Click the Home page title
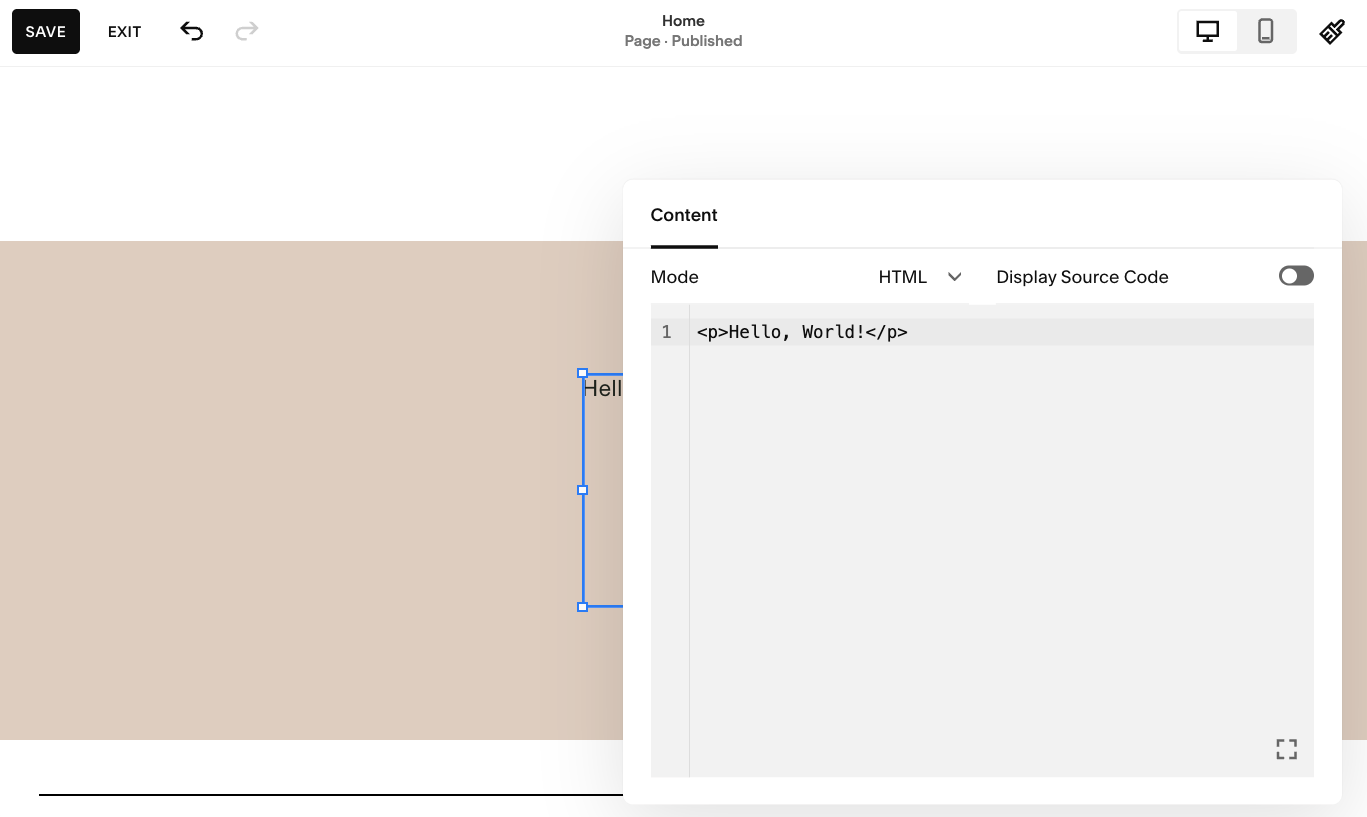The width and height of the screenshot is (1367, 817). pos(683,20)
